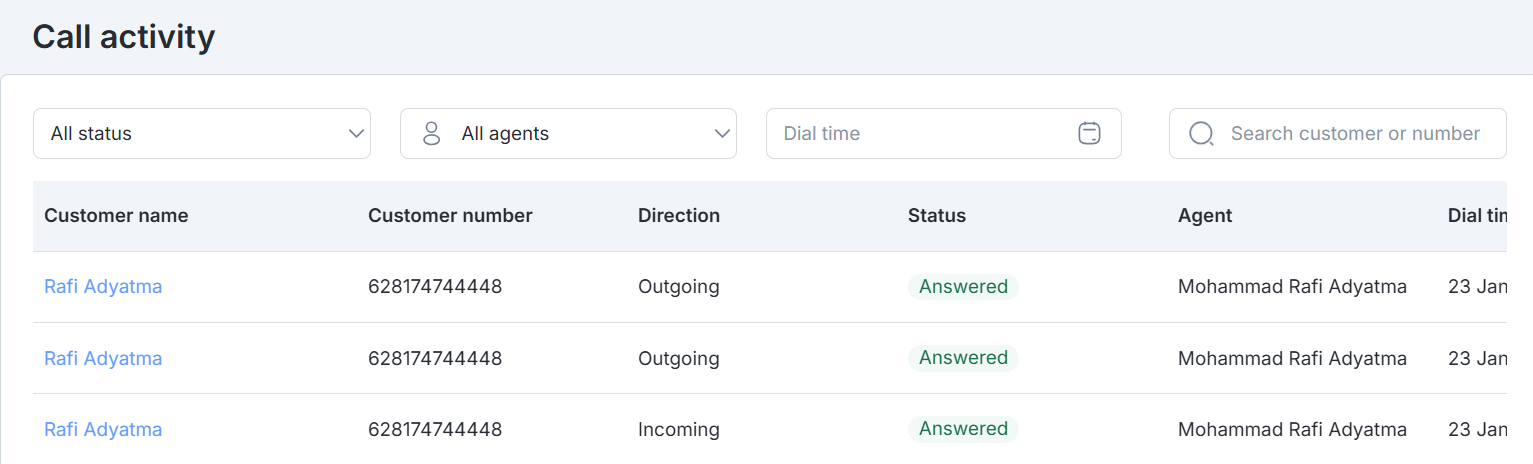Click the calendar icon in Dial time field
The width and height of the screenshot is (1533, 464).
pyautogui.click(x=1089, y=133)
